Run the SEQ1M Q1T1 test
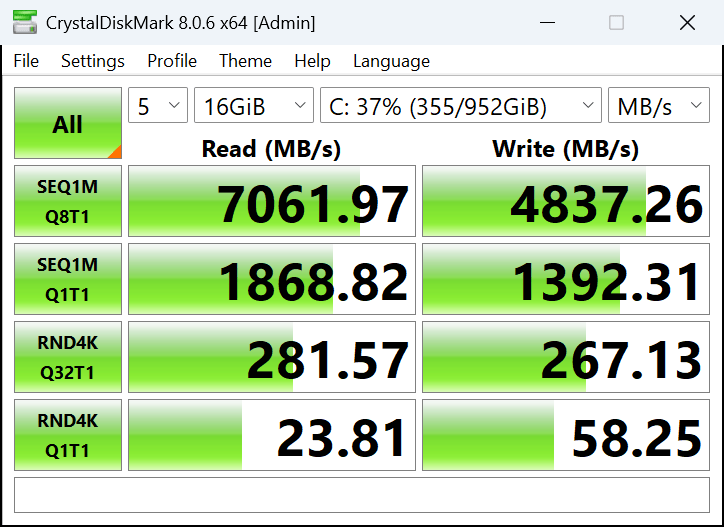Viewport: 724px width, 527px height. [68, 279]
